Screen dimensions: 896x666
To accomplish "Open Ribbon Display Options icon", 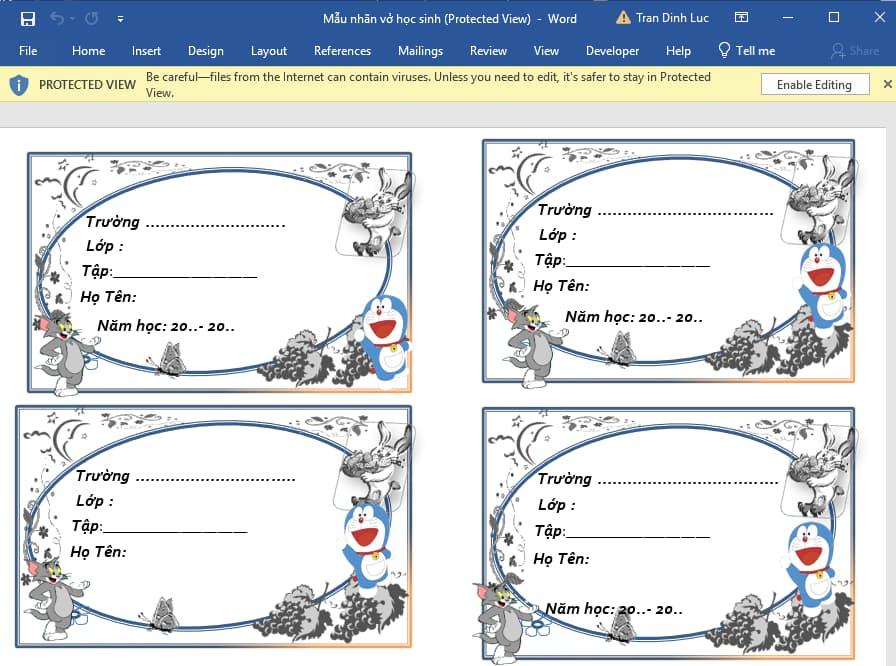I will [741, 18].
